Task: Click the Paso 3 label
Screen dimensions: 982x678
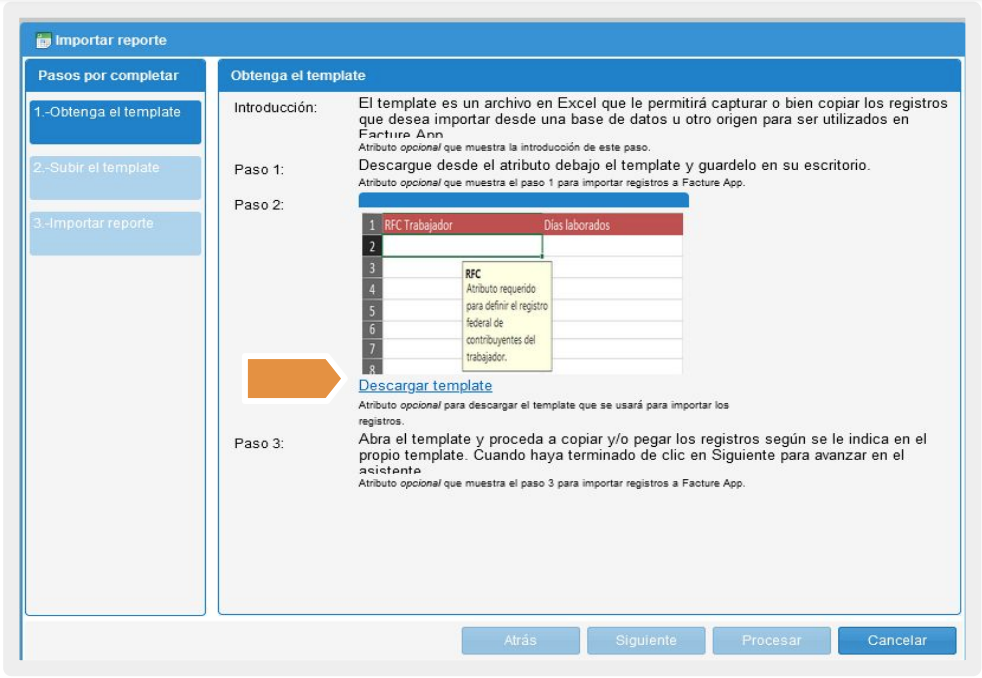Action: point(259,444)
